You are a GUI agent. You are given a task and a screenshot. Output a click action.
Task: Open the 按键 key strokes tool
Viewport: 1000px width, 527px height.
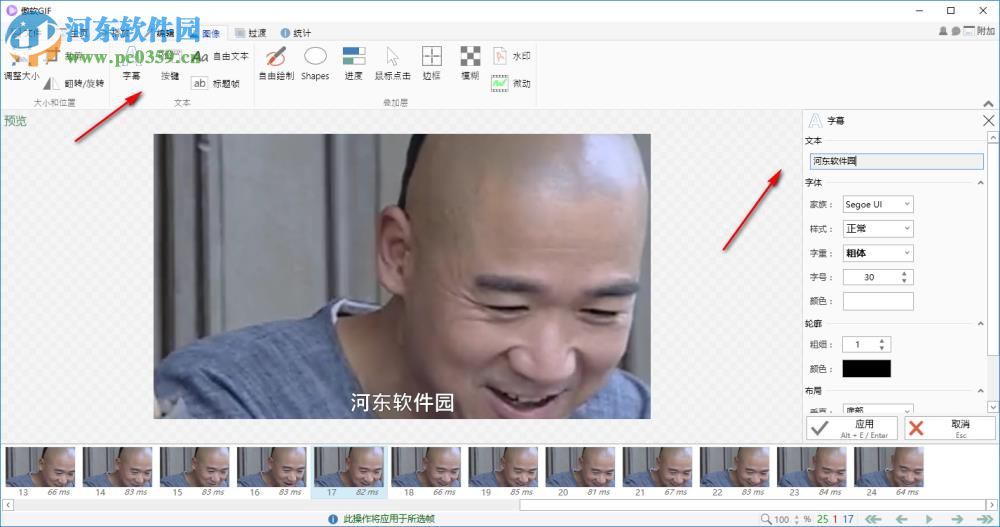click(170, 64)
